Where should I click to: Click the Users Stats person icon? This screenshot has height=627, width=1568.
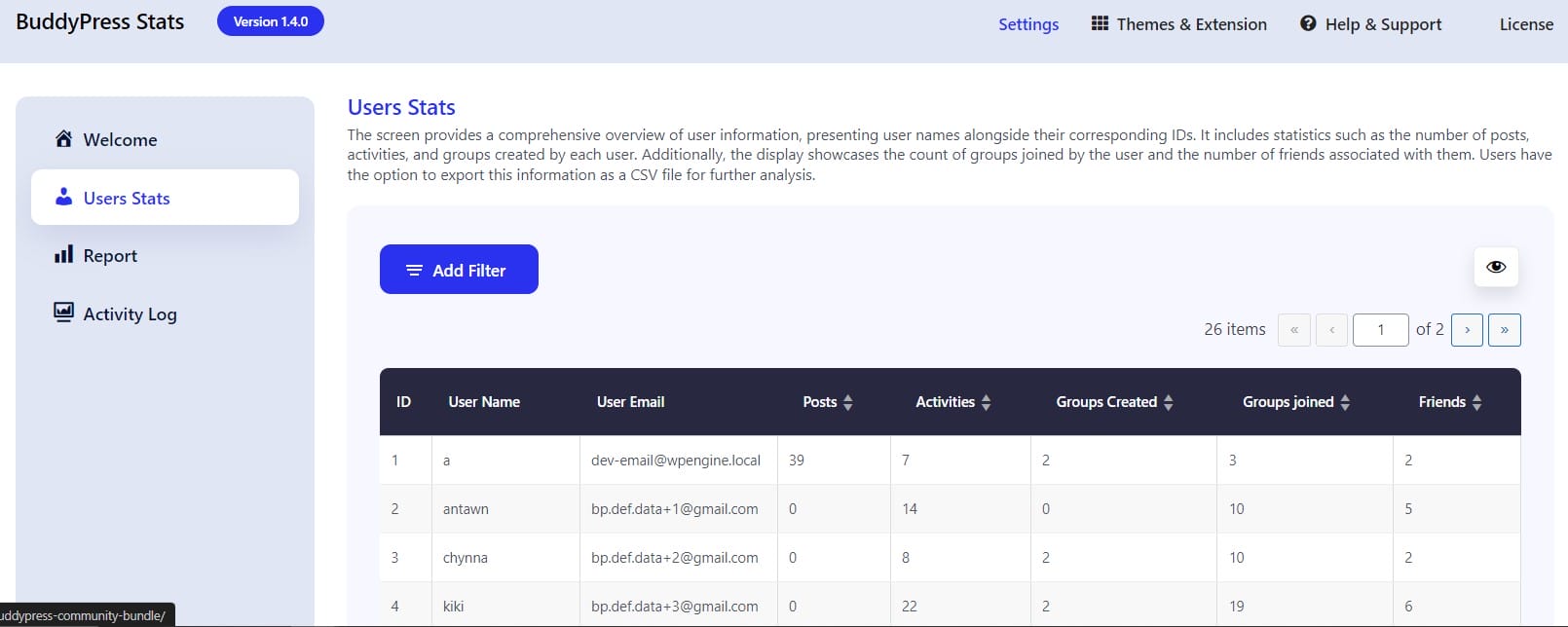tap(63, 198)
